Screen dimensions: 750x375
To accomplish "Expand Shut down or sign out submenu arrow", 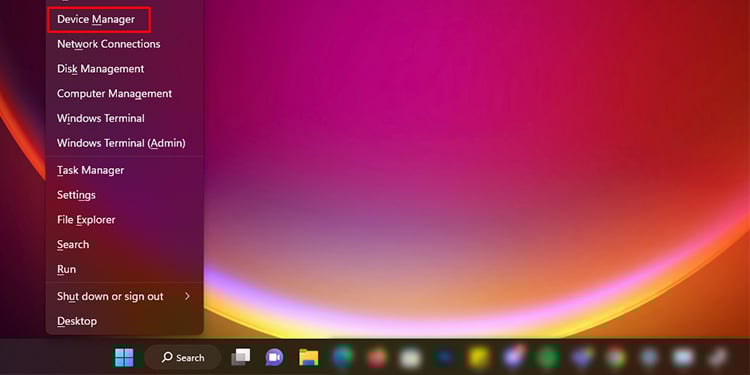I will point(187,297).
